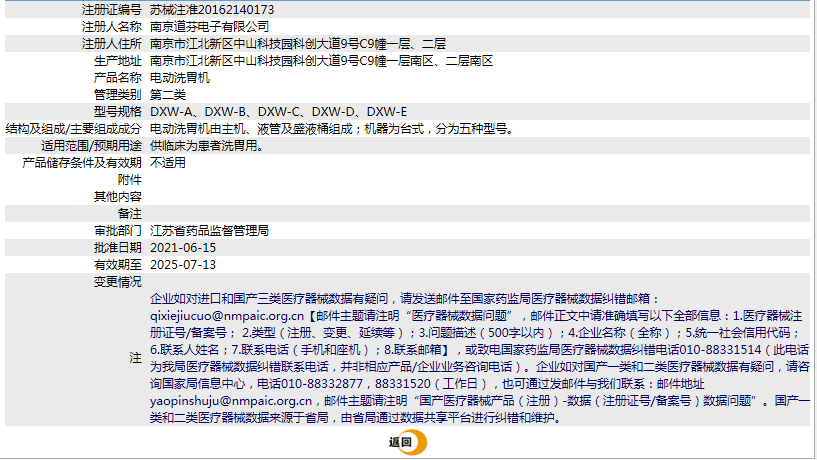Click the 有效期至 label
This screenshot has width=817, height=460.
pos(118,265)
